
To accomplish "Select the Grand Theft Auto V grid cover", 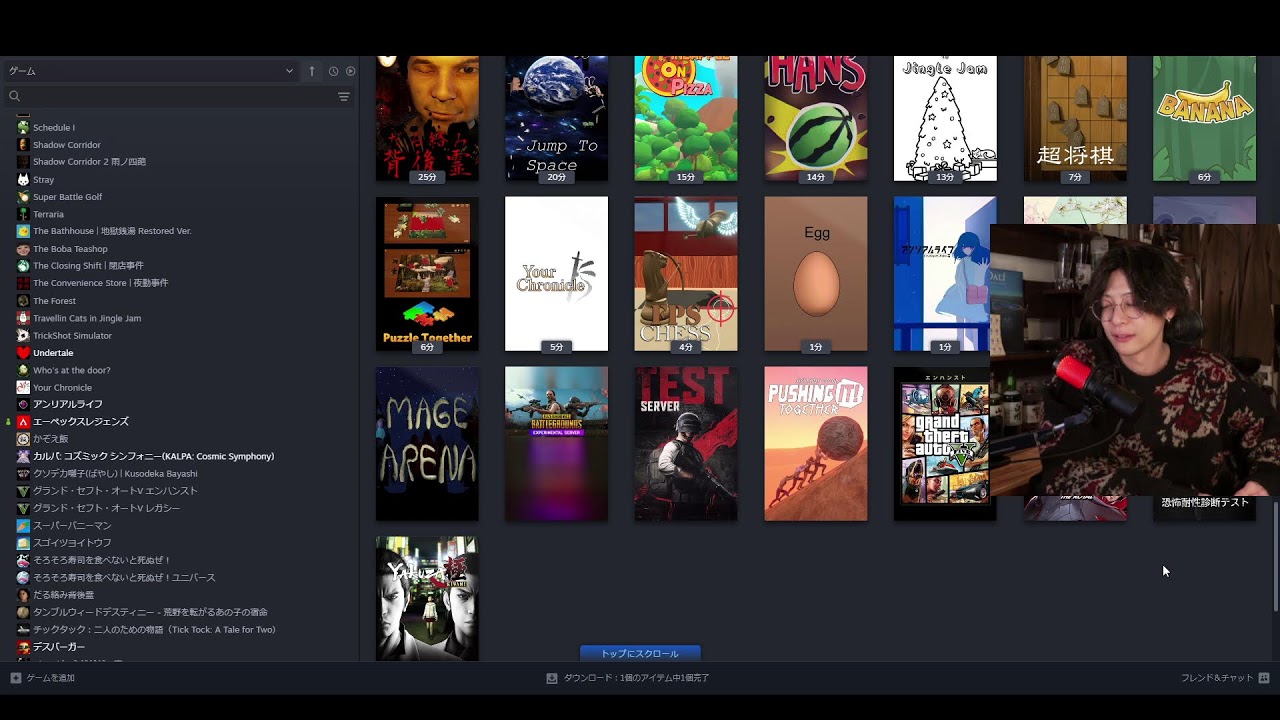I will (942, 444).
